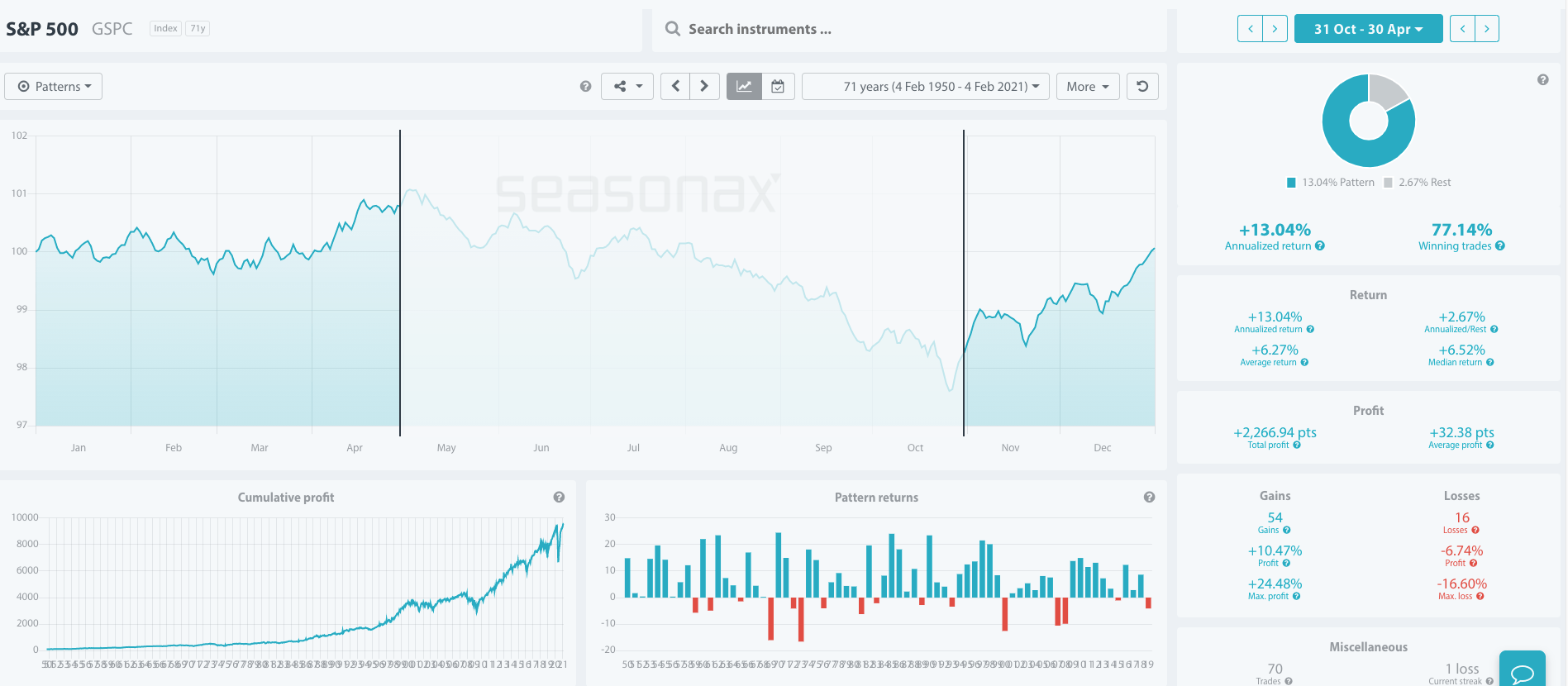The width and height of the screenshot is (1568, 686).
Task: Click the pattern end marker line in October
Action: coord(964,283)
